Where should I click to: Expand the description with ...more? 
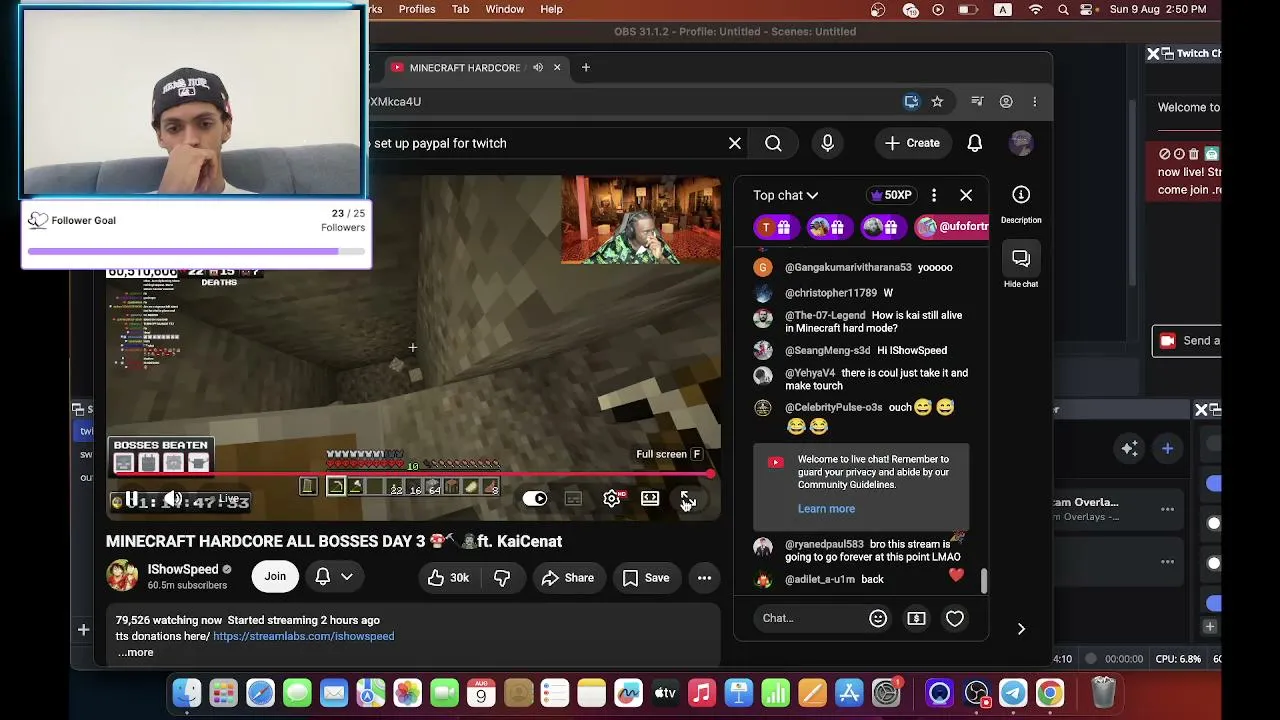coord(135,652)
